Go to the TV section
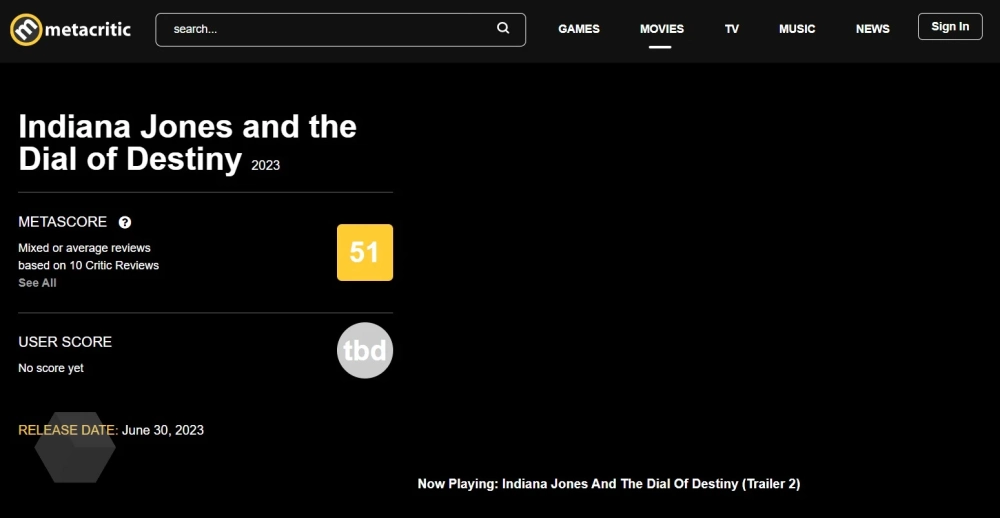 pyautogui.click(x=732, y=29)
